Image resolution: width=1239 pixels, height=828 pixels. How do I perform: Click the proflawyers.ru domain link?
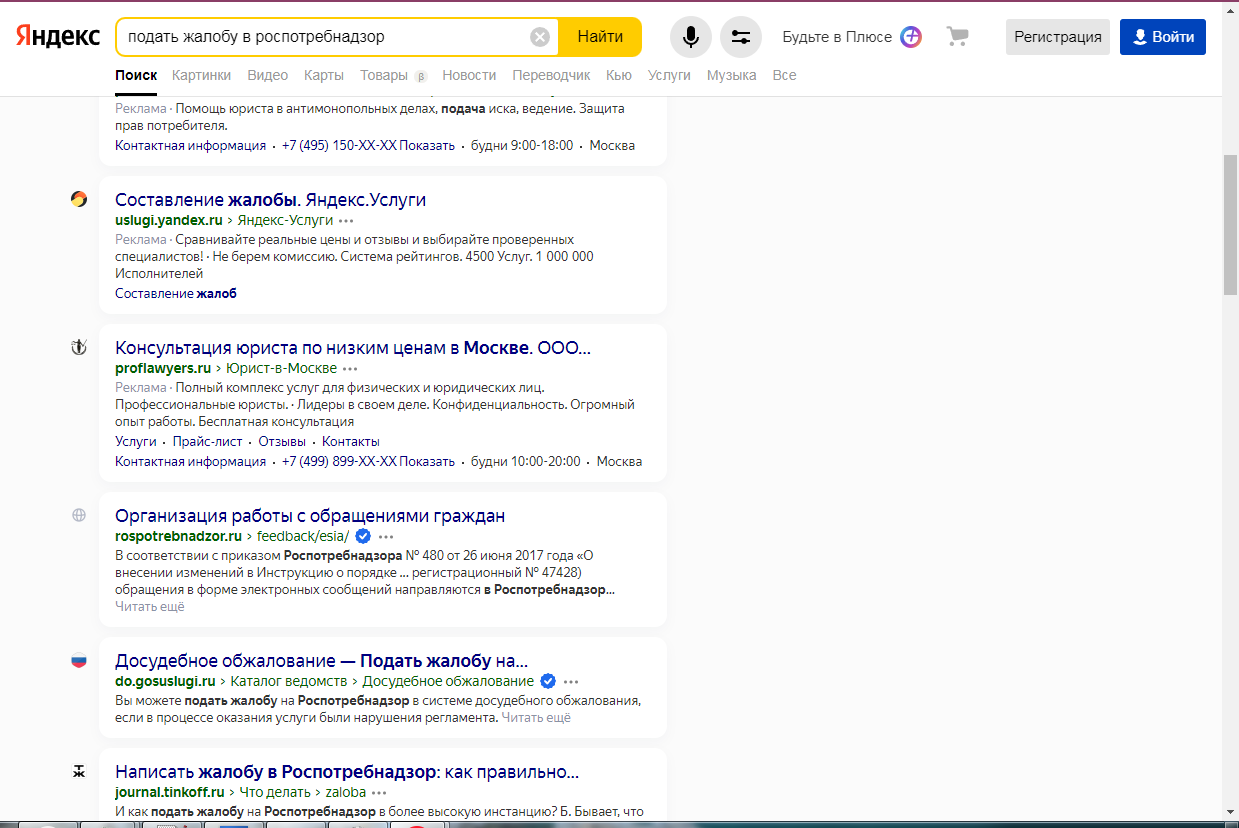[x=163, y=368]
